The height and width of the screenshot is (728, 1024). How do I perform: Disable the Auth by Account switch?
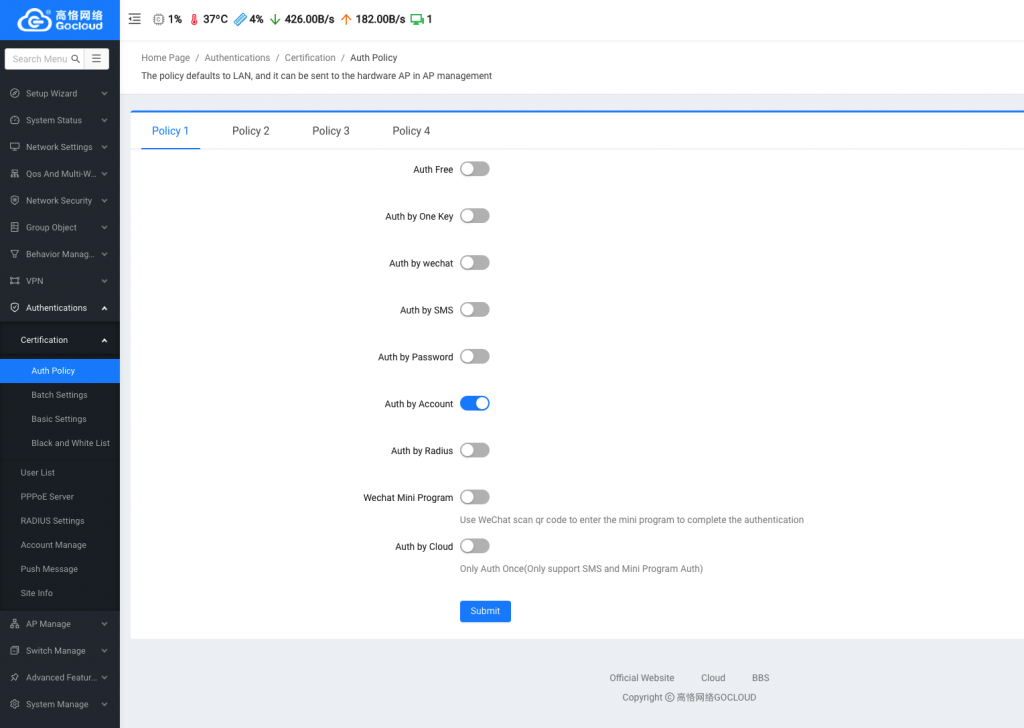474,404
